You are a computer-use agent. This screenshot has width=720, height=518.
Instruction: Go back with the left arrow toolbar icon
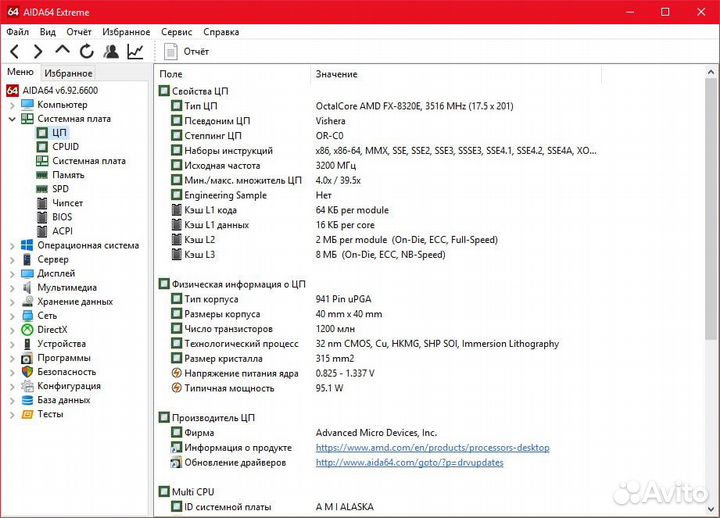[15, 51]
